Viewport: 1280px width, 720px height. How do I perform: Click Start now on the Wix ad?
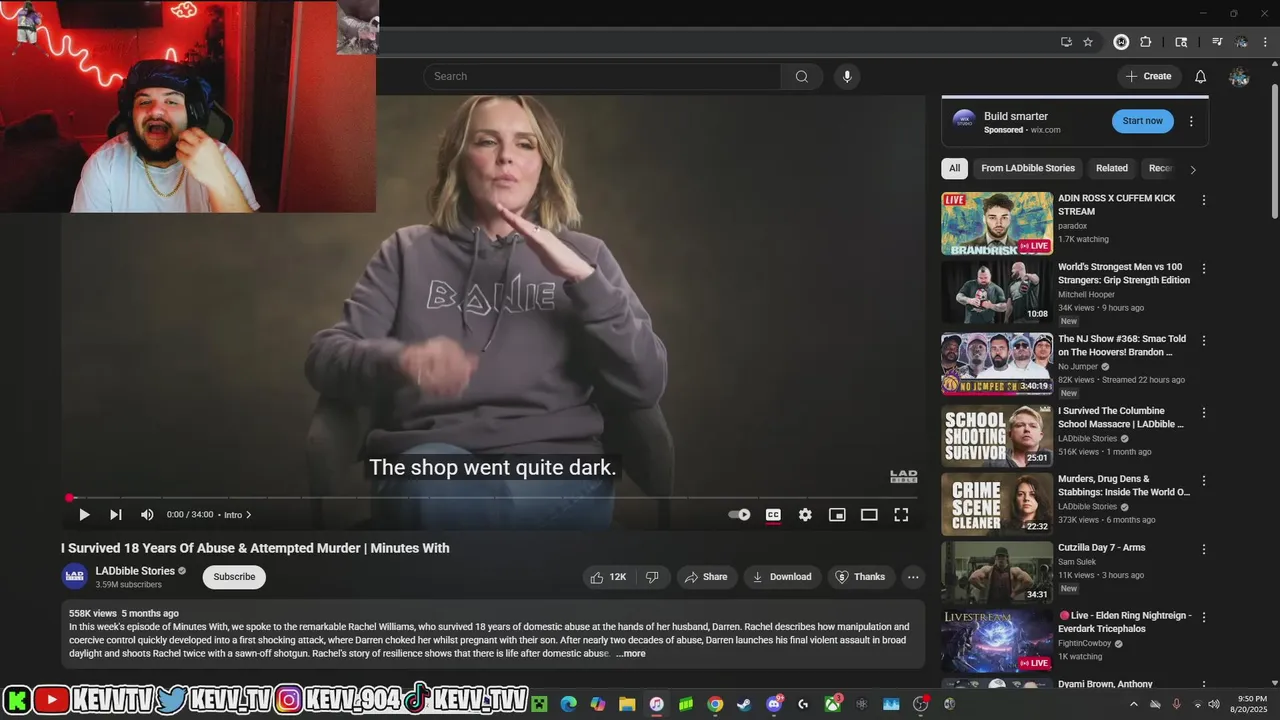tap(1142, 121)
